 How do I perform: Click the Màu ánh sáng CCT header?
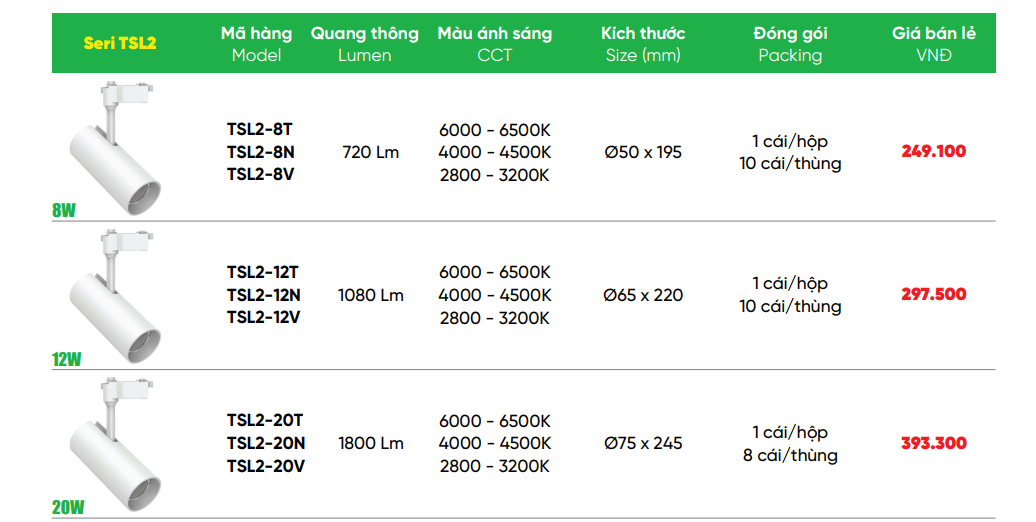click(x=495, y=44)
